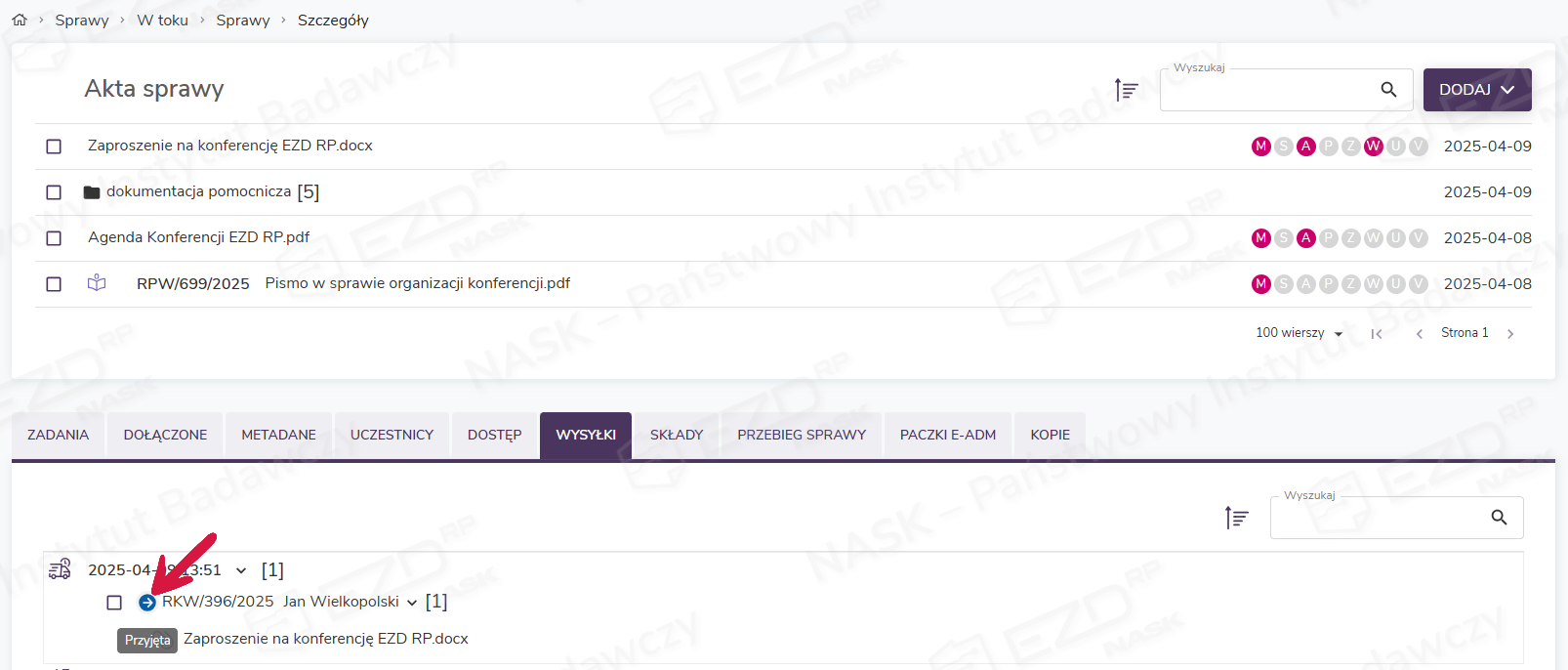Click the search magnifier in Wysyłki panel

coord(1499,518)
